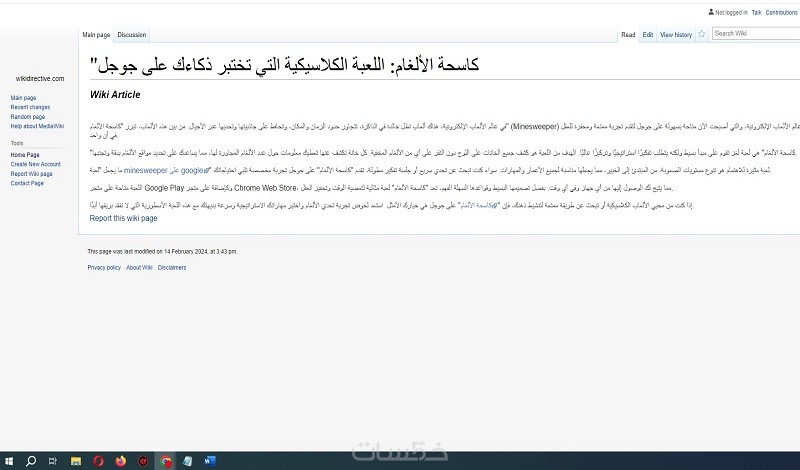Click the Arabic article title heading
Screen dimensions: 800x470
pyautogui.click(x=284, y=65)
